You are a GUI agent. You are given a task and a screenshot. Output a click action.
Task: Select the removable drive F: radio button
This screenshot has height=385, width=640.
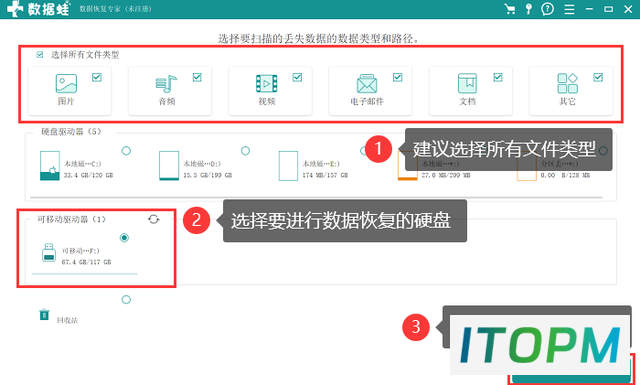pos(124,238)
